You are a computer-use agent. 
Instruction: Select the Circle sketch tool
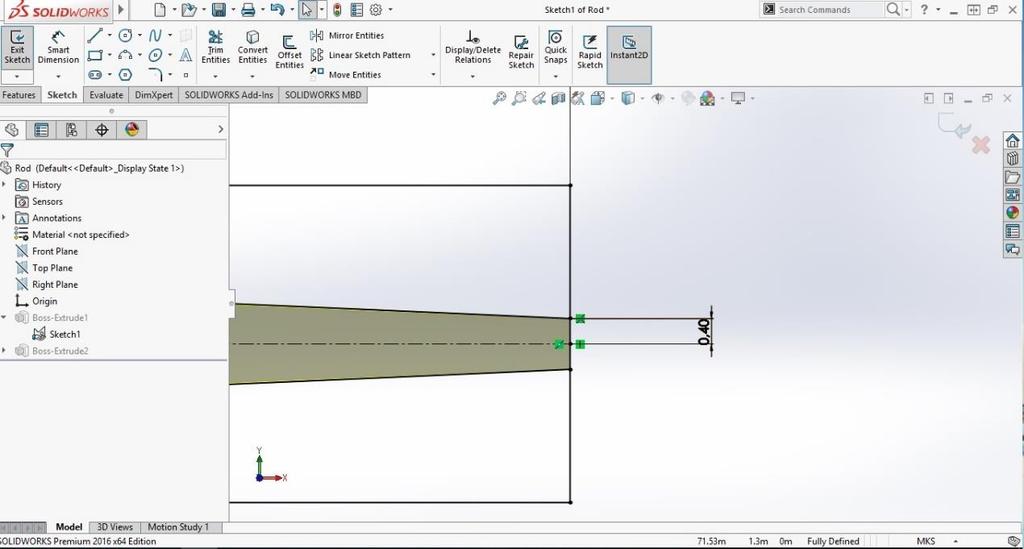tap(125, 35)
